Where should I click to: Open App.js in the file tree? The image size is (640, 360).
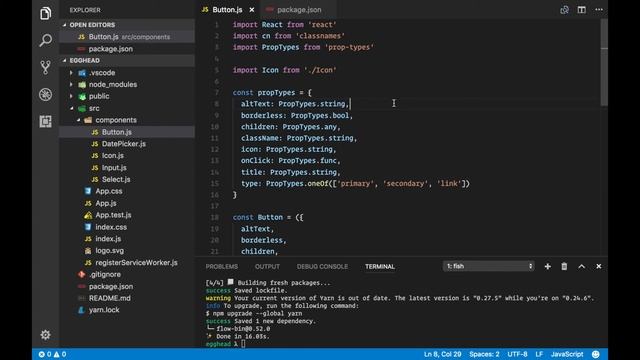127,203
